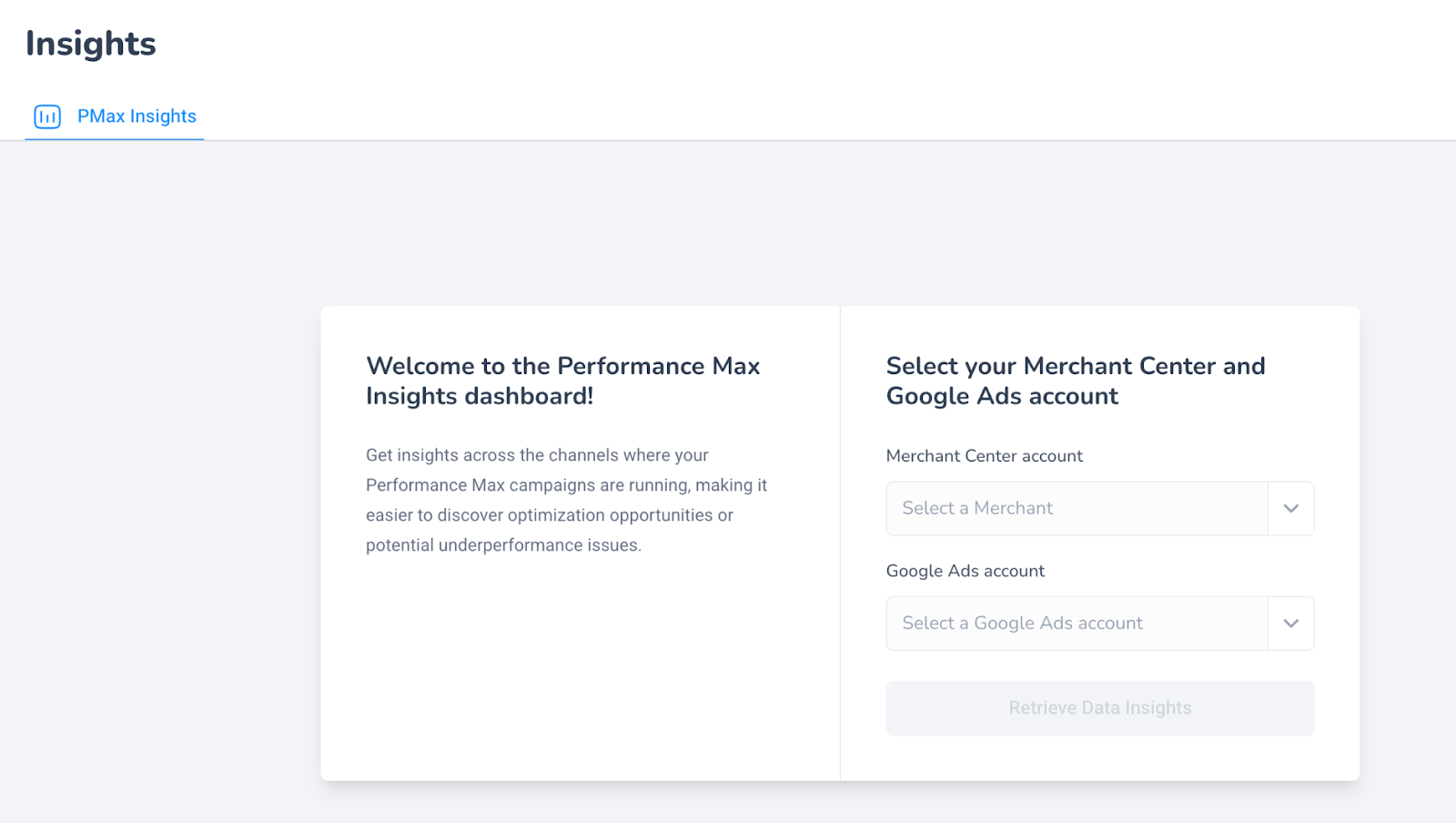Image resolution: width=1456 pixels, height=823 pixels.
Task: Open the 'Select a Google Ads account' field
Action: tap(1099, 624)
